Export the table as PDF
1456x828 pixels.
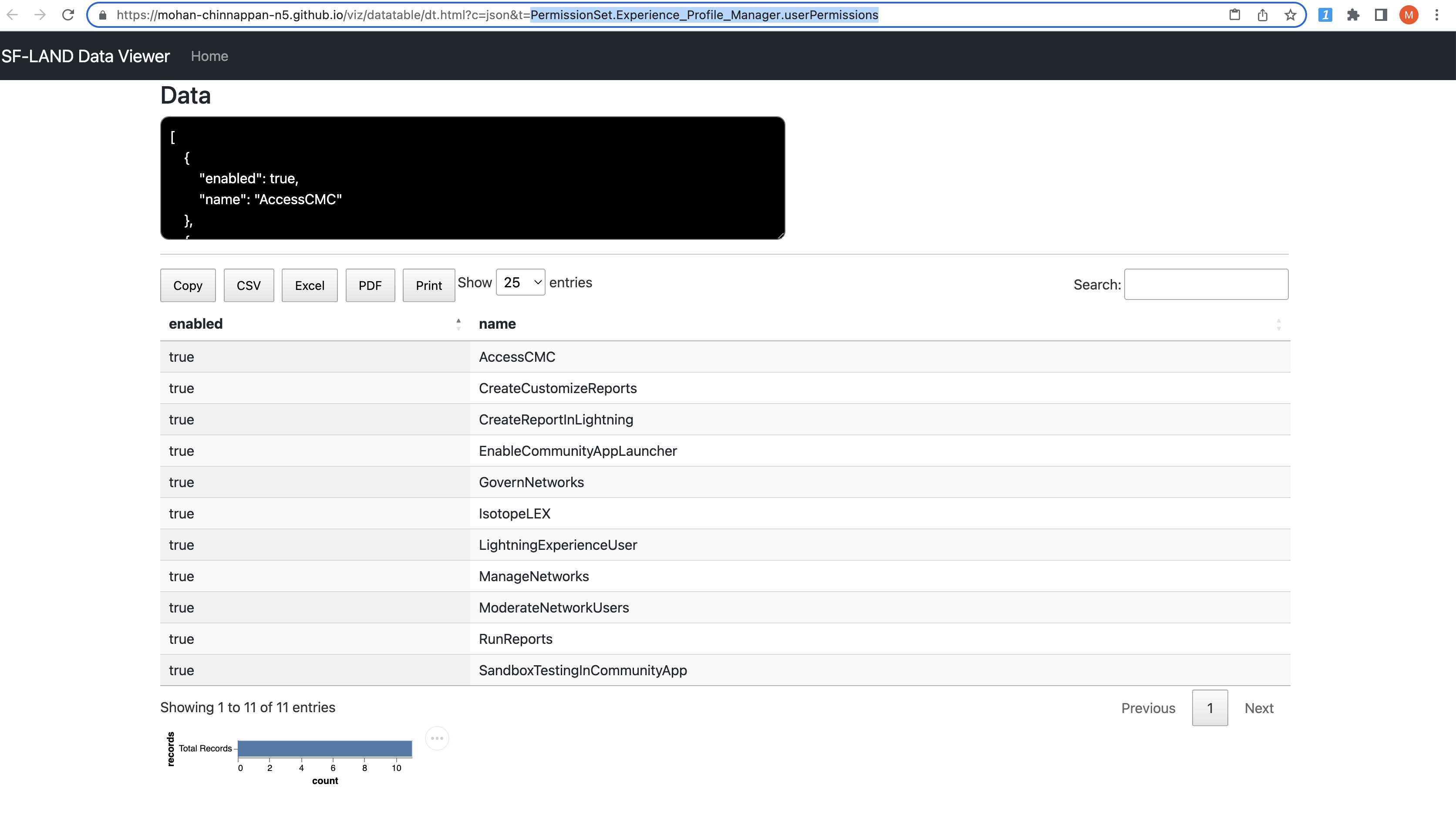[x=370, y=285]
